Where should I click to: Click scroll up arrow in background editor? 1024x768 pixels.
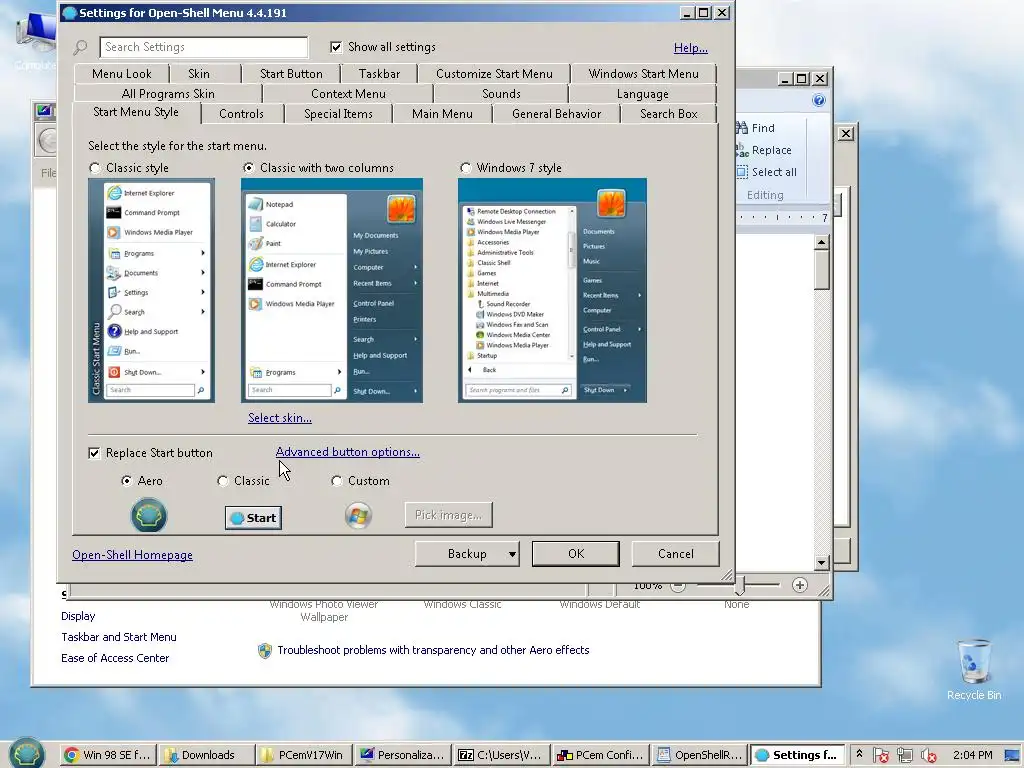point(822,242)
